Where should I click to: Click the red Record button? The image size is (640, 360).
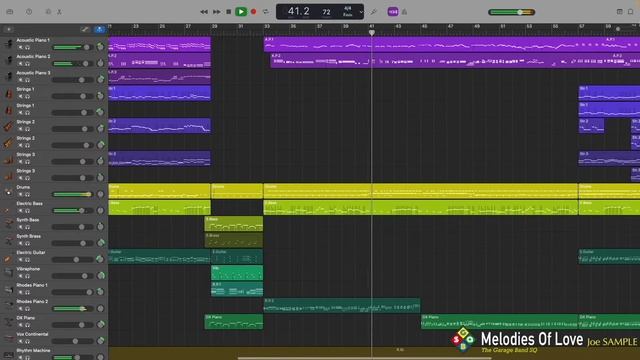[x=253, y=12]
